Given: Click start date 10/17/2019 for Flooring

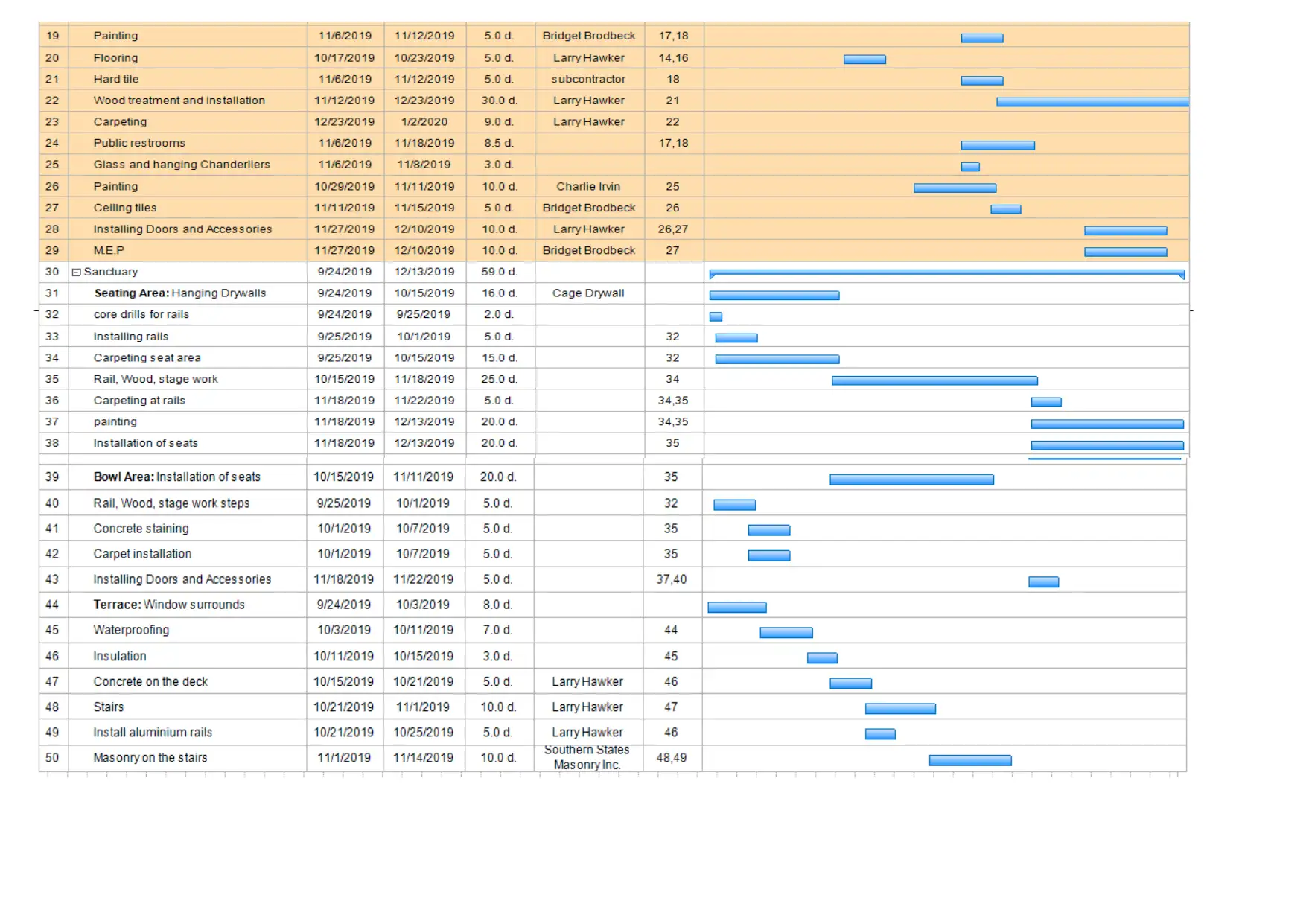Looking at the screenshot, I should (x=344, y=57).
